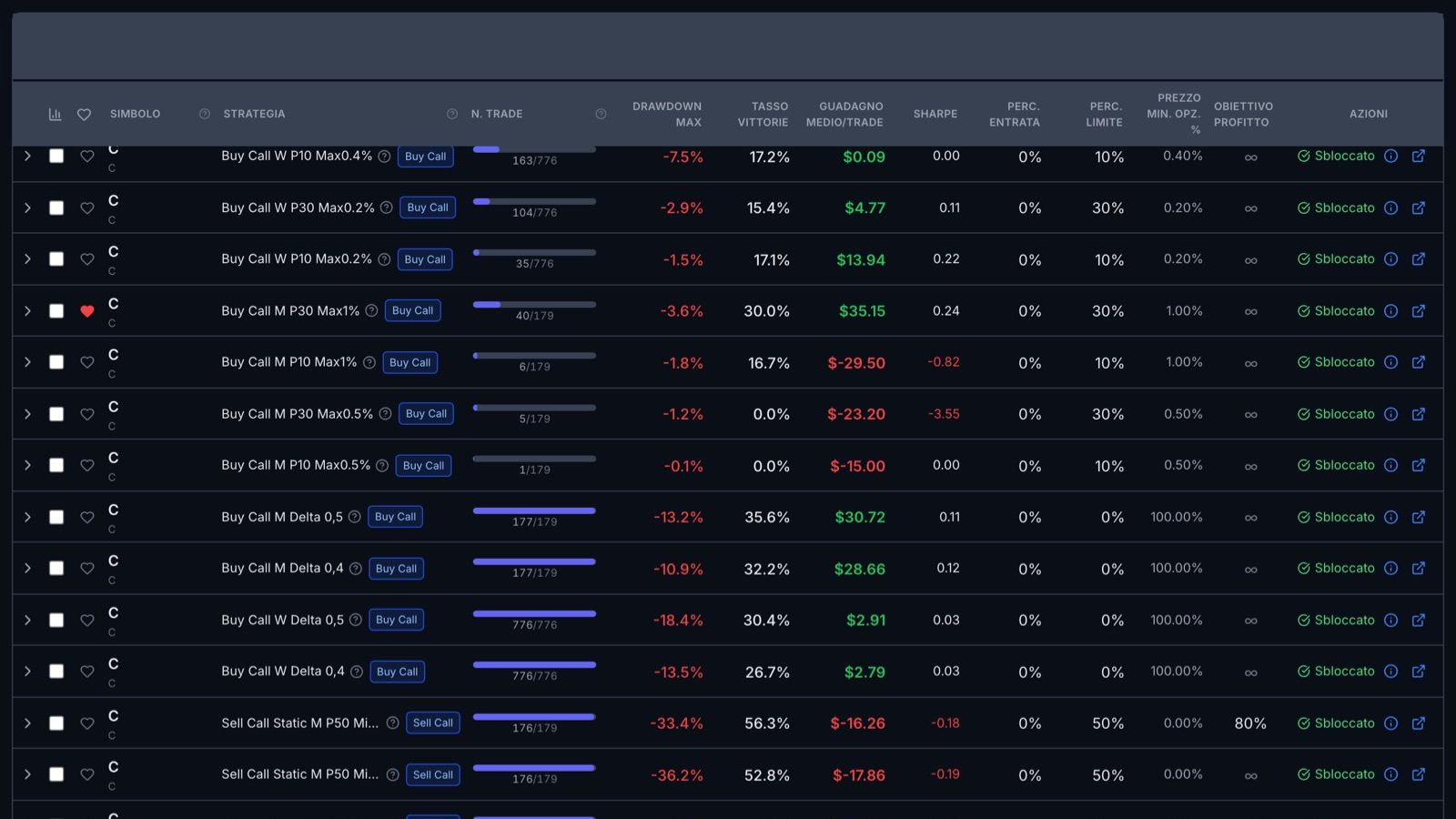Select the Buy Call W P30 Max0.2% row checkbox
This screenshot has width=1456, height=819.
coord(56,208)
